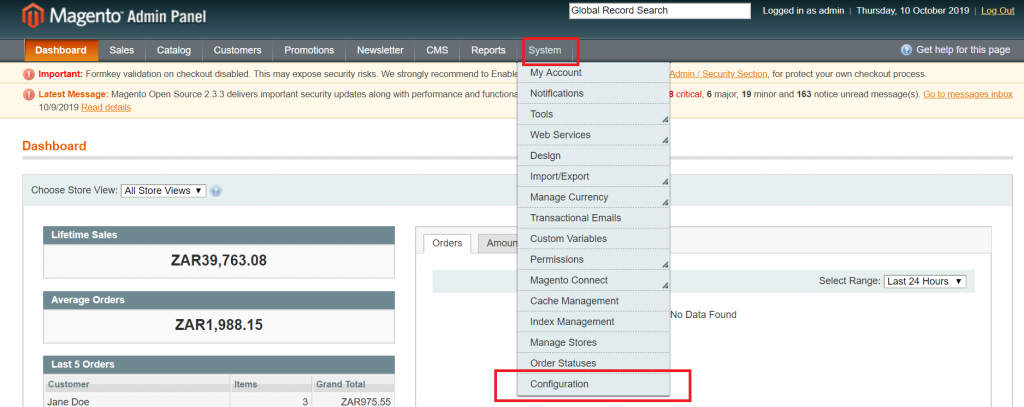Click the Logged in as admin text

pyautogui.click(x=803, y=10)
